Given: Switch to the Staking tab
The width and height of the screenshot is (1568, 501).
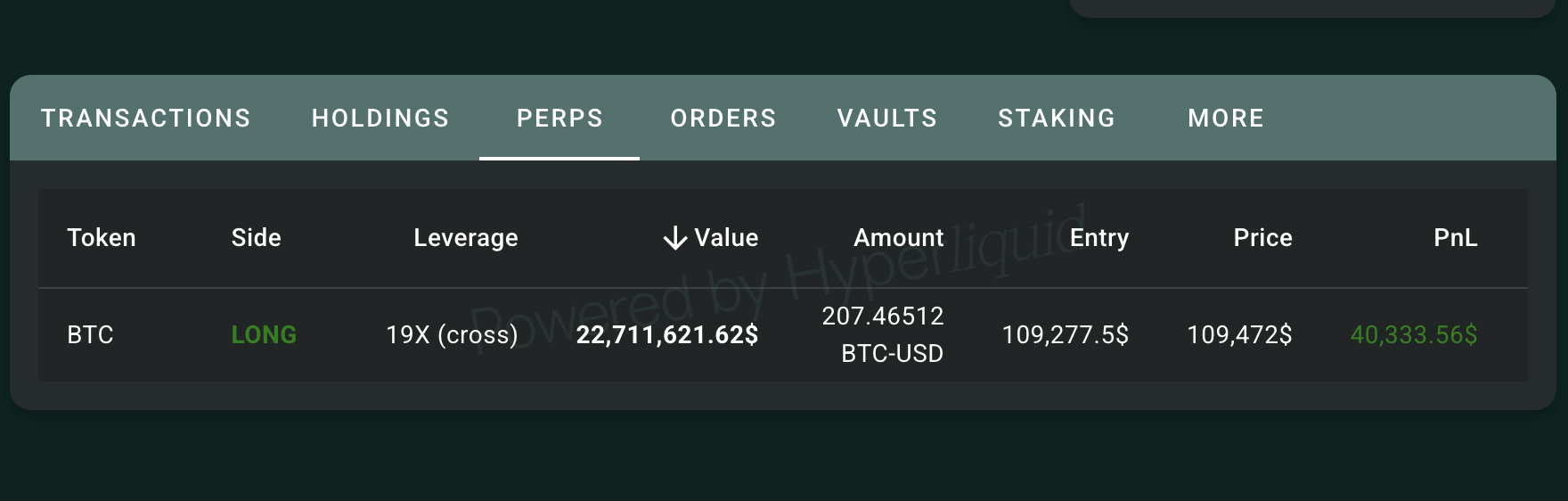Looking at the screenshot, I should point(1057,119).
